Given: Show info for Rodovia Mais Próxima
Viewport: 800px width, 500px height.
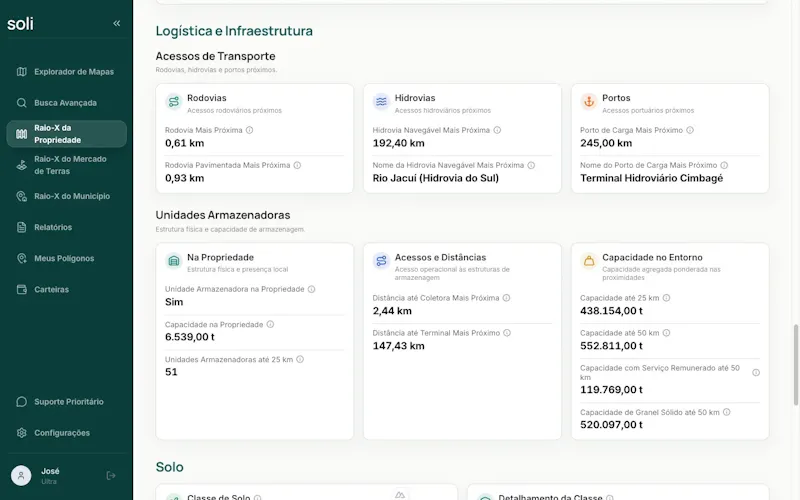Looking at the screenshot, I should (249, 130).
